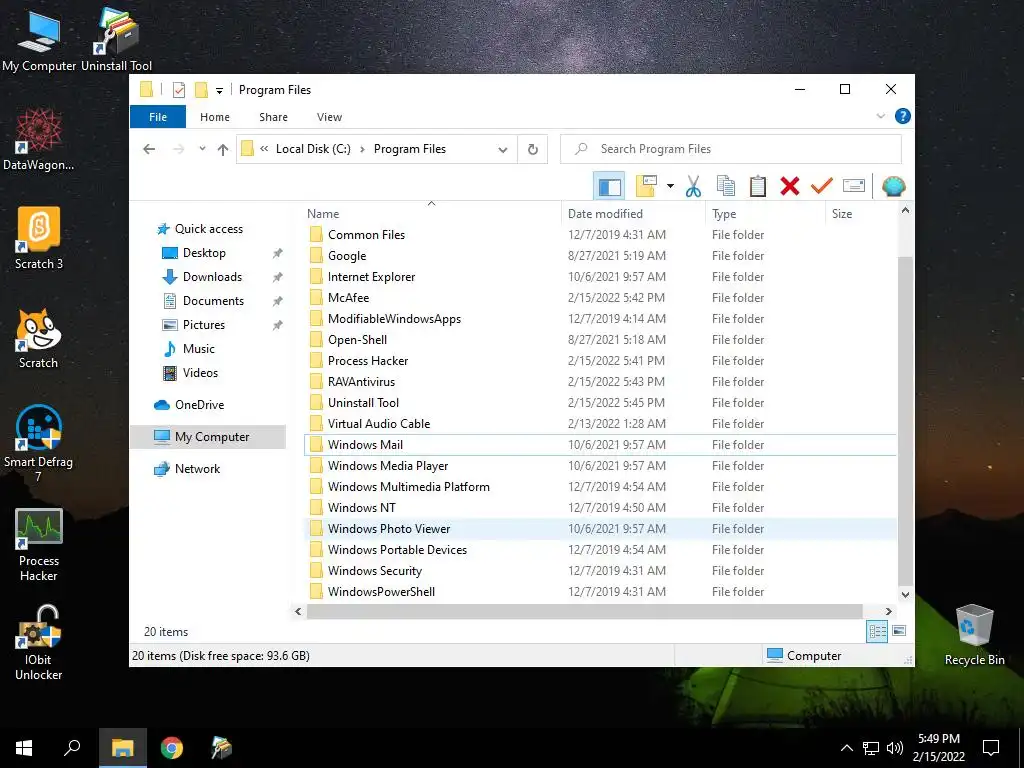Click the quick access Properties checkmark icon in title bar
Image resolution: width=1024 pixels, height=768 pixels.
[179, 89]
